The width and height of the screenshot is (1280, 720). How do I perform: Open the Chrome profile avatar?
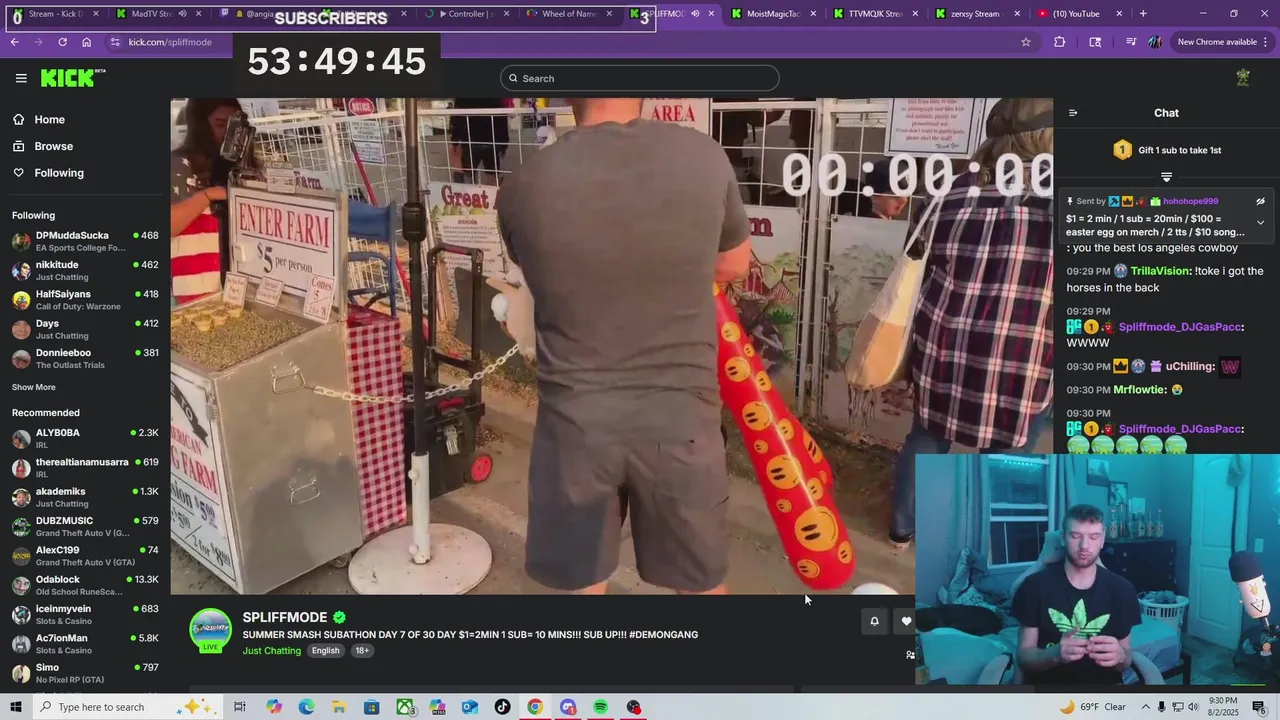pos(1155,42)
